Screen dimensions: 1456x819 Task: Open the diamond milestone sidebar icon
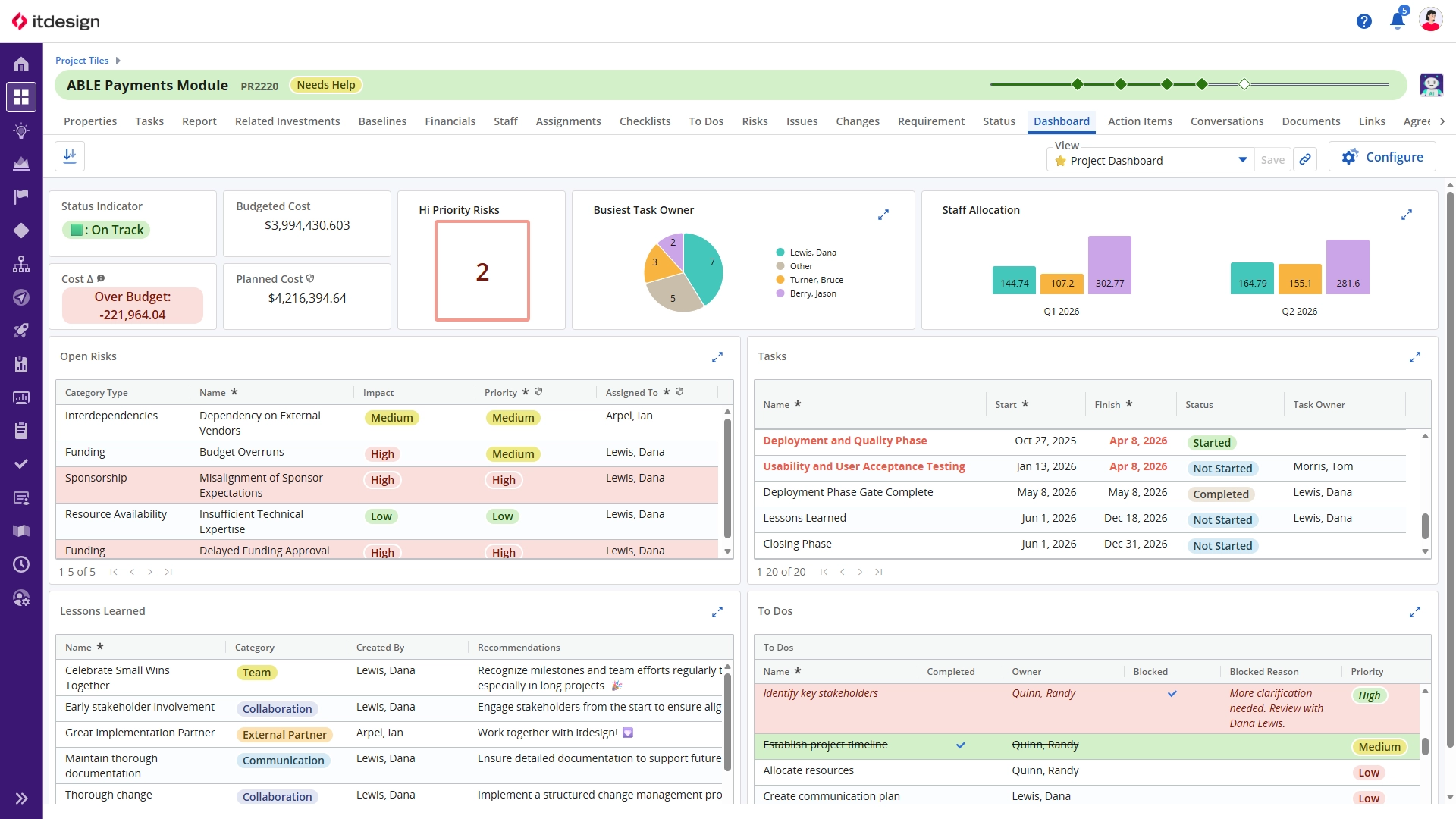click(x=21, y=231)
